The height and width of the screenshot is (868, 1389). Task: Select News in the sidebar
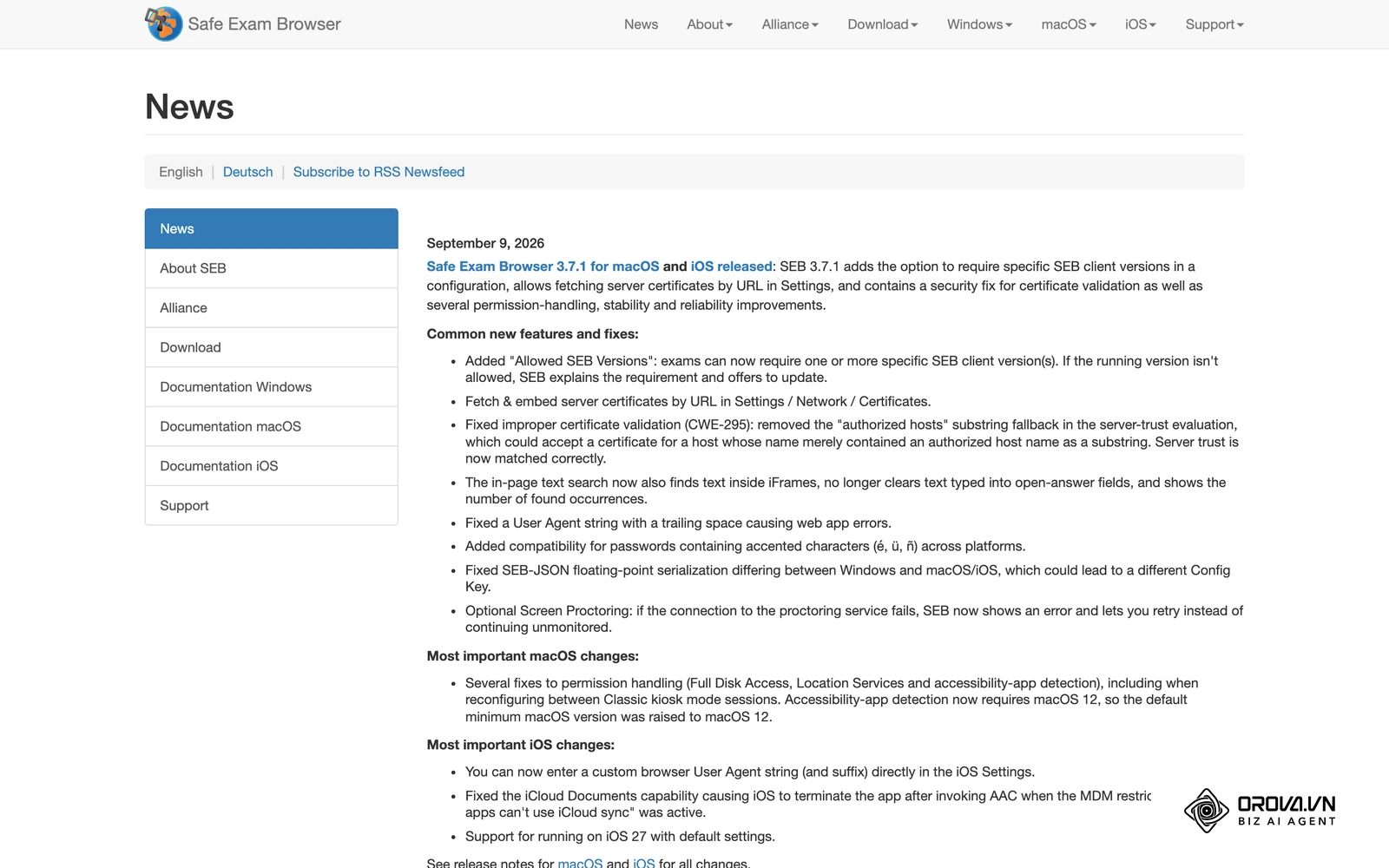271,228
